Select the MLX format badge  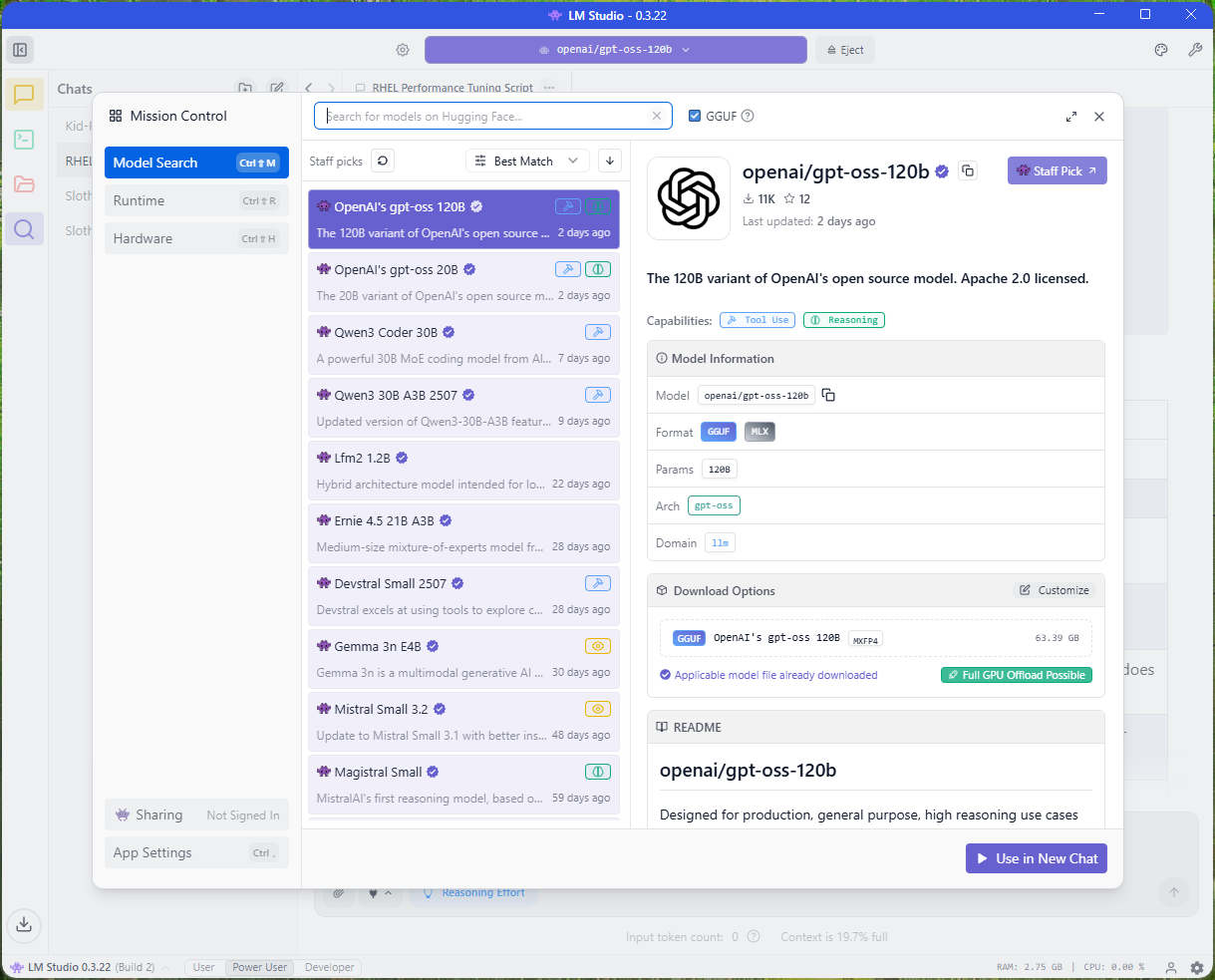pos(759,432)
